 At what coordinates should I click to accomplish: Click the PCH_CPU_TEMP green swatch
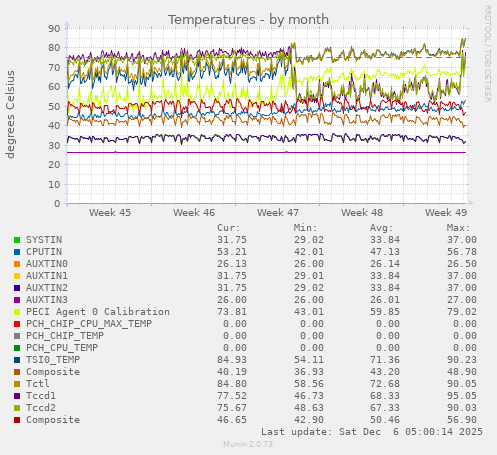point(17,348)
